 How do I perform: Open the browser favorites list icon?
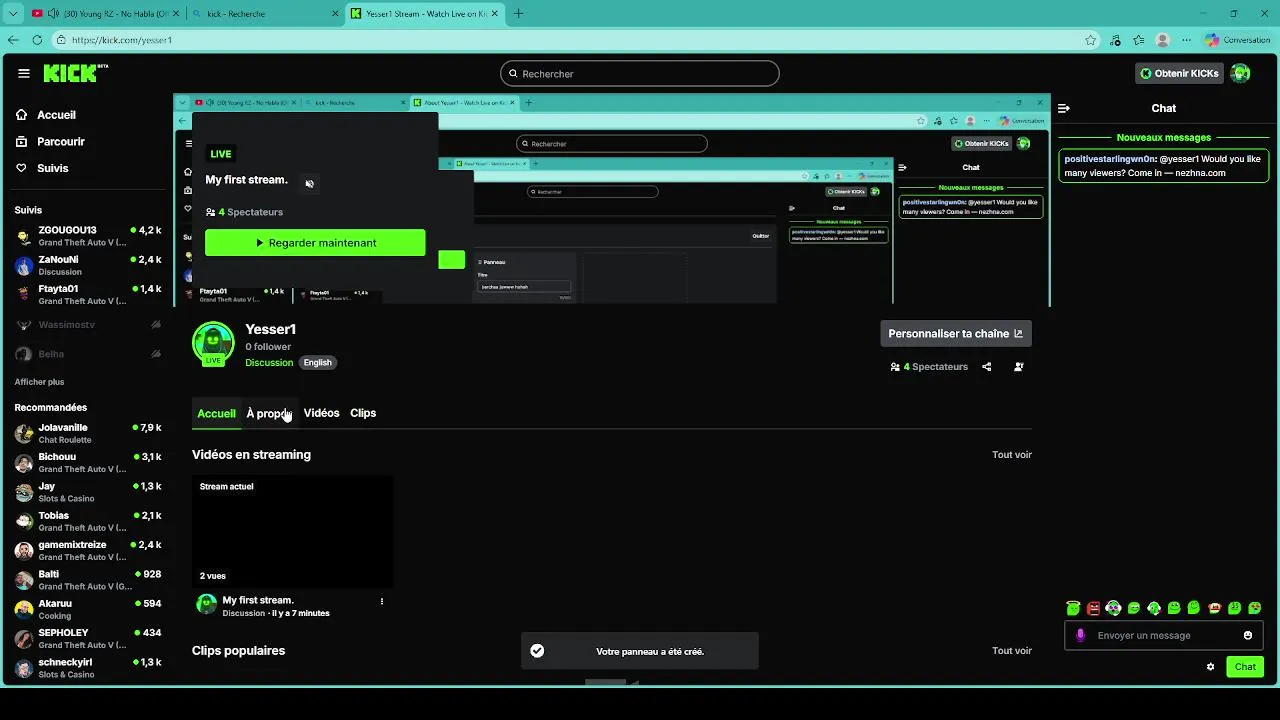click(1139, 40)
